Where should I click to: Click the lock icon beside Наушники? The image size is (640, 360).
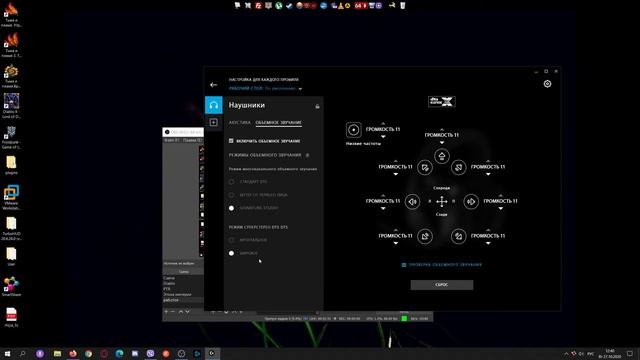pyautogui.click(x=317, y=106)
